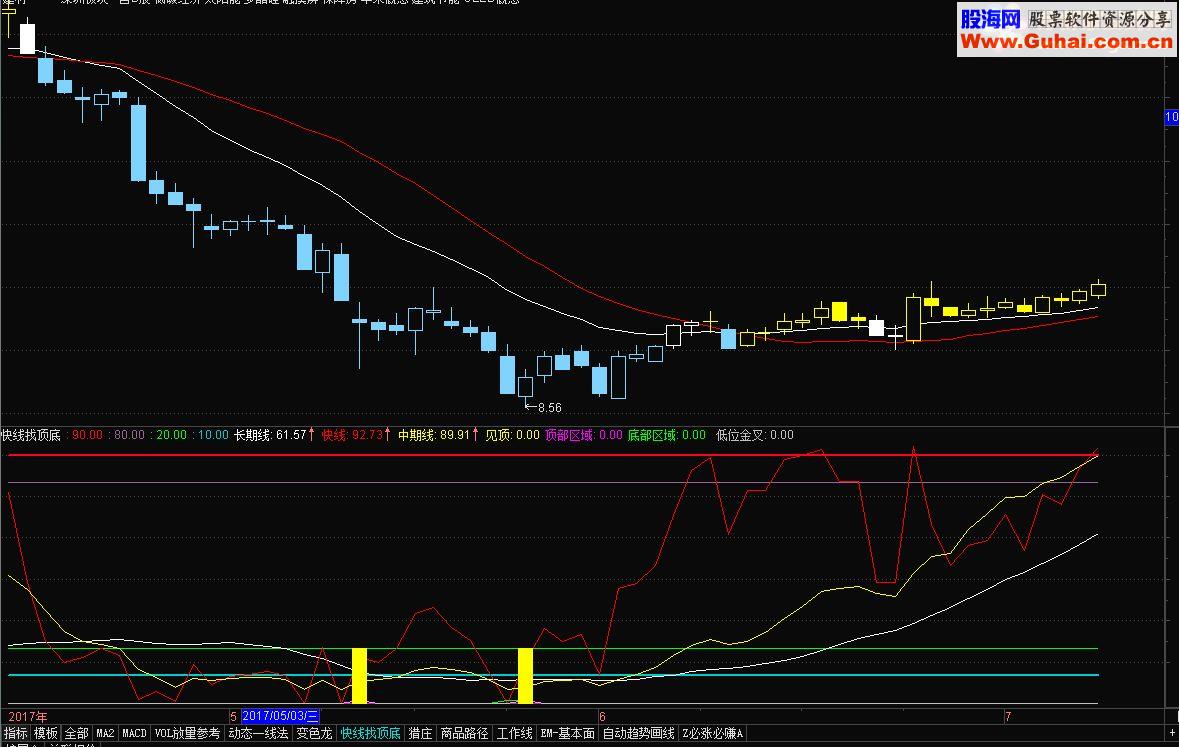Click the month 6 axis marker

click(x=602, y=716)
